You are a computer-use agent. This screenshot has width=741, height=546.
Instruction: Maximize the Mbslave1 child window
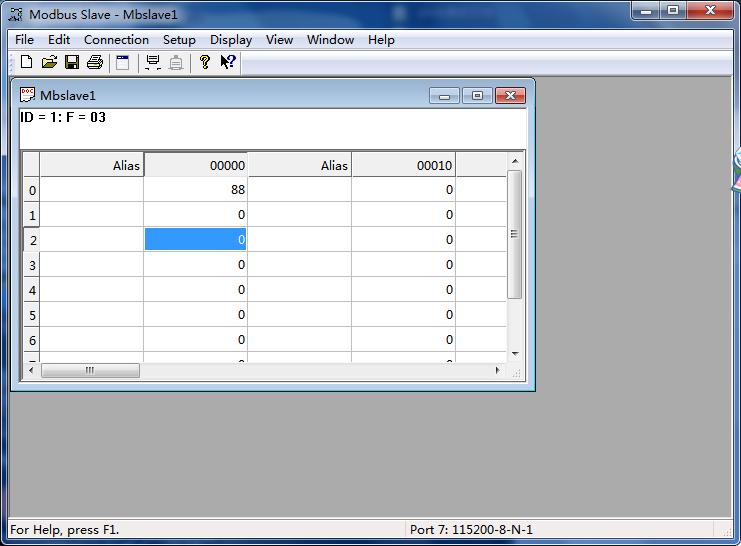click(x=477, y=96)
